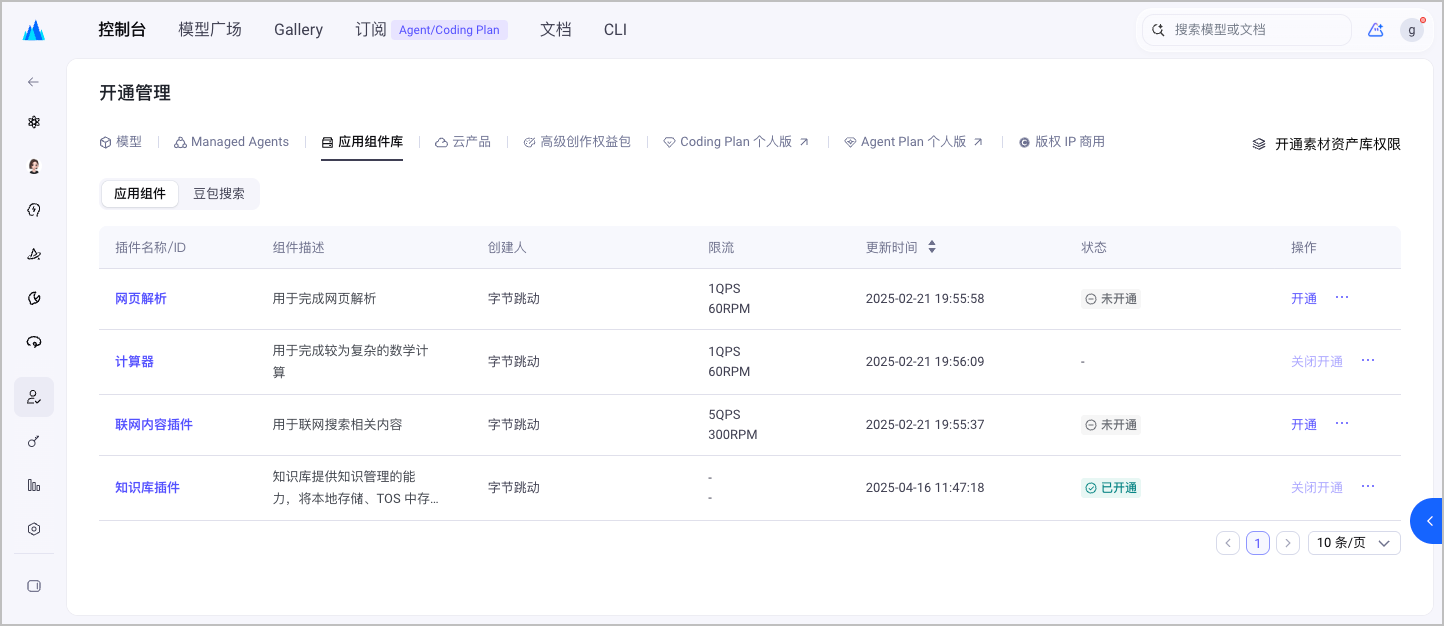
Task: Click 关闭开通 for 知识库插件
Action: tap(1317, 488)
